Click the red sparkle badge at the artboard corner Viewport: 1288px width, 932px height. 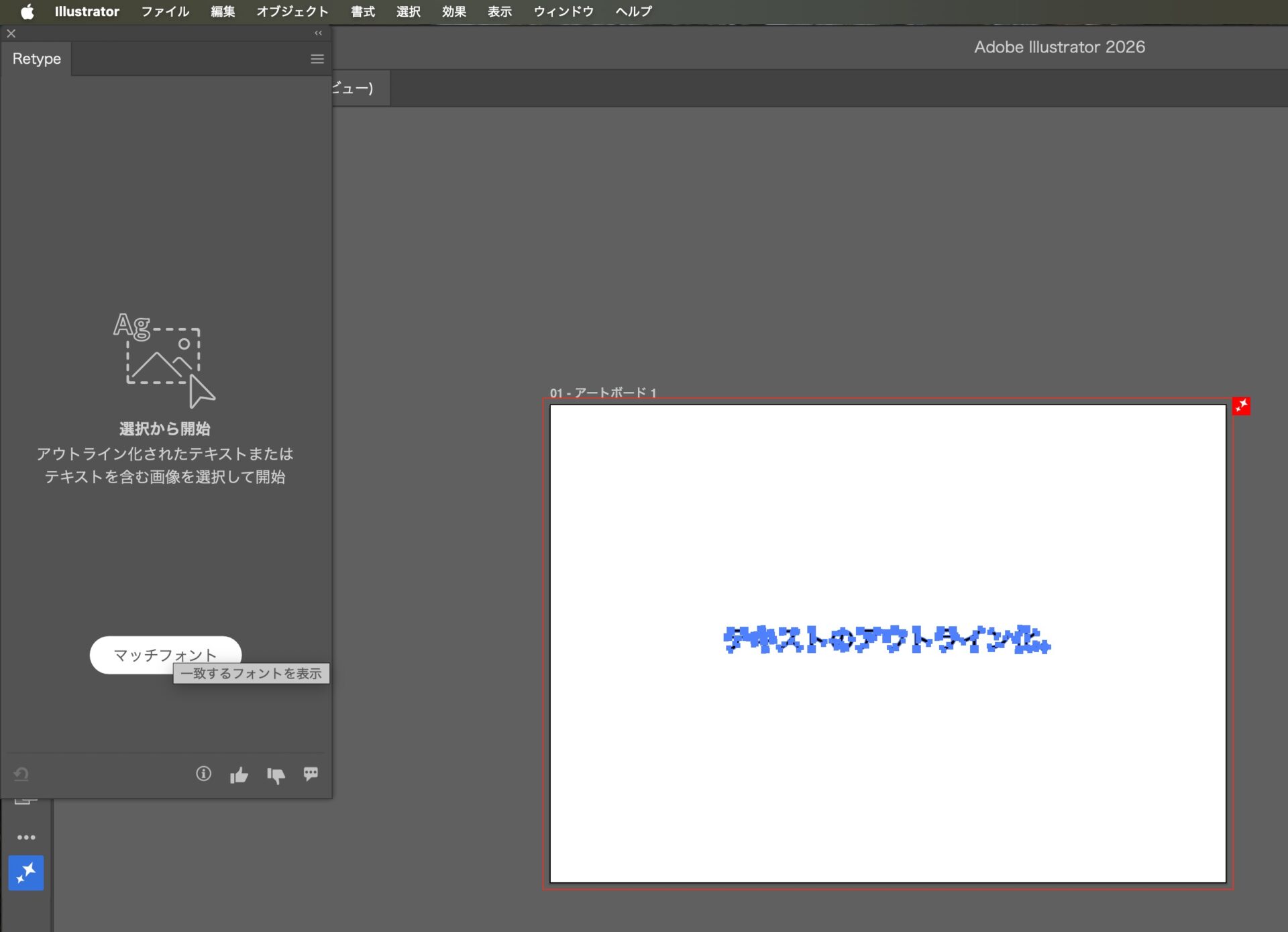(x=1242, y=405)
